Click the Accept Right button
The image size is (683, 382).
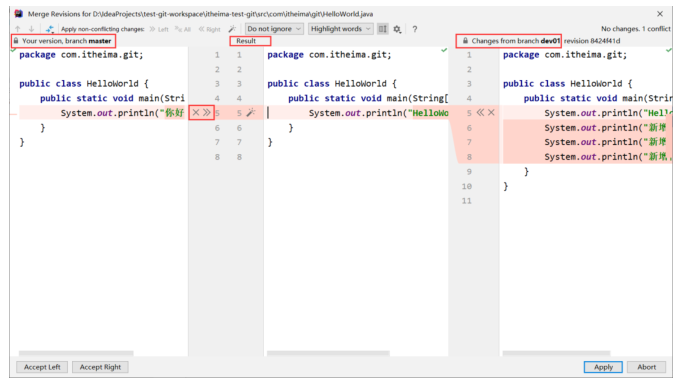point(100,367)
